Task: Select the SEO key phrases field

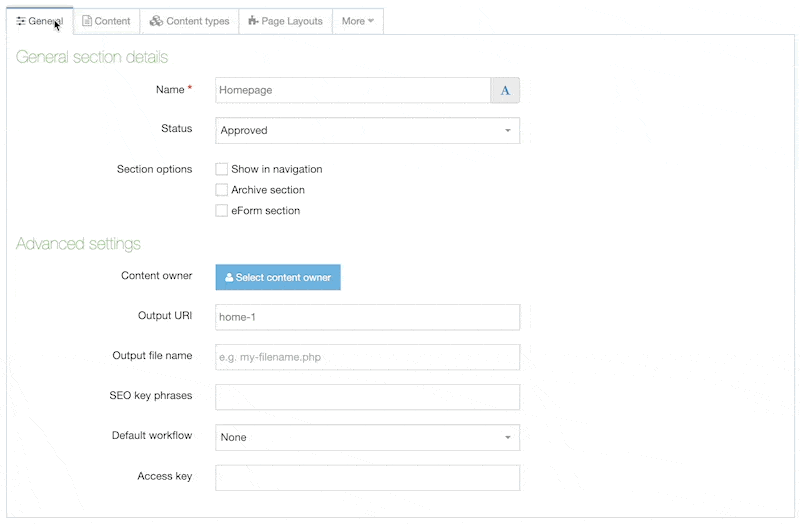Action: [x=367, y=397]
